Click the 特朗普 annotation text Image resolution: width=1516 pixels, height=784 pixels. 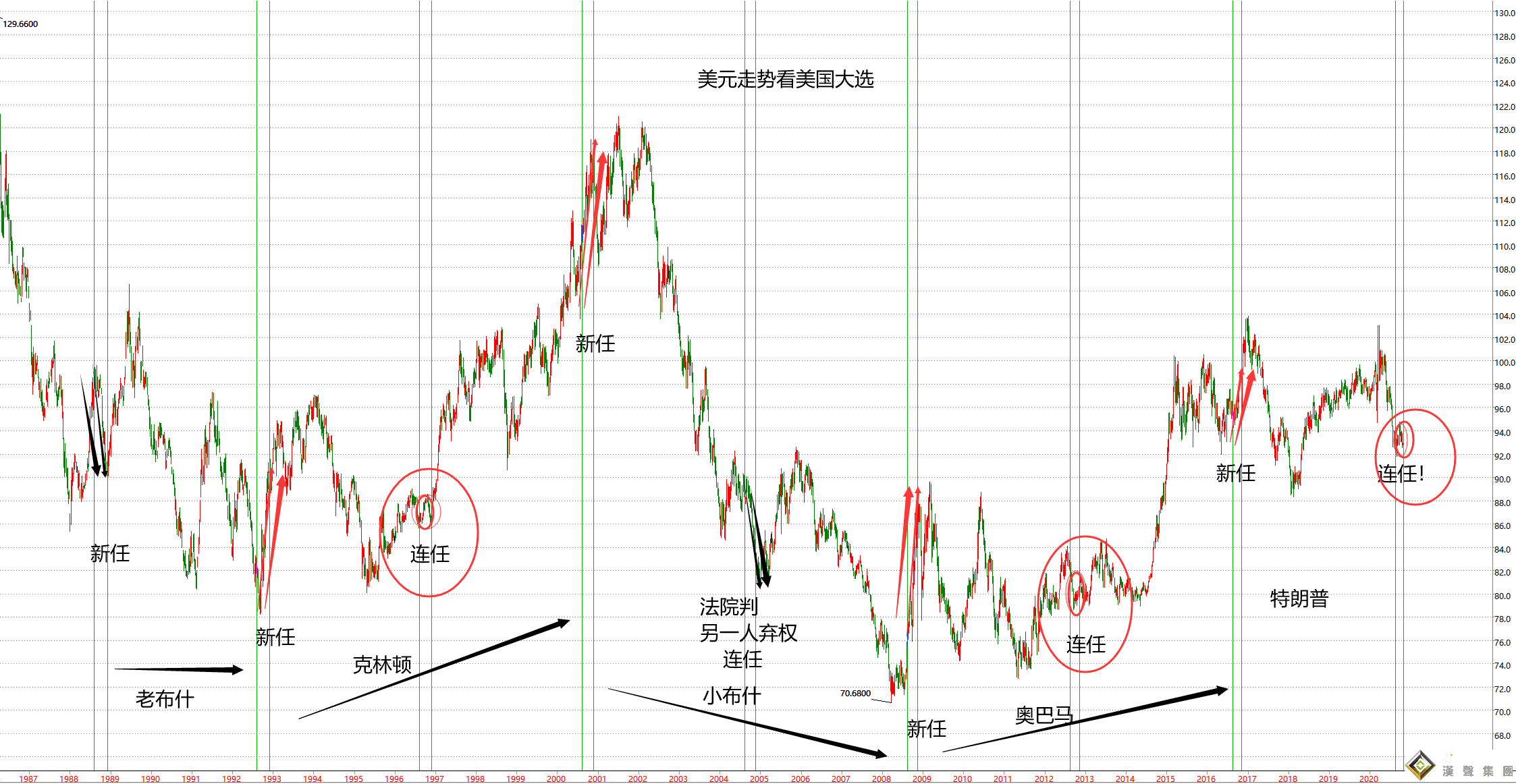click(1299, 598)
